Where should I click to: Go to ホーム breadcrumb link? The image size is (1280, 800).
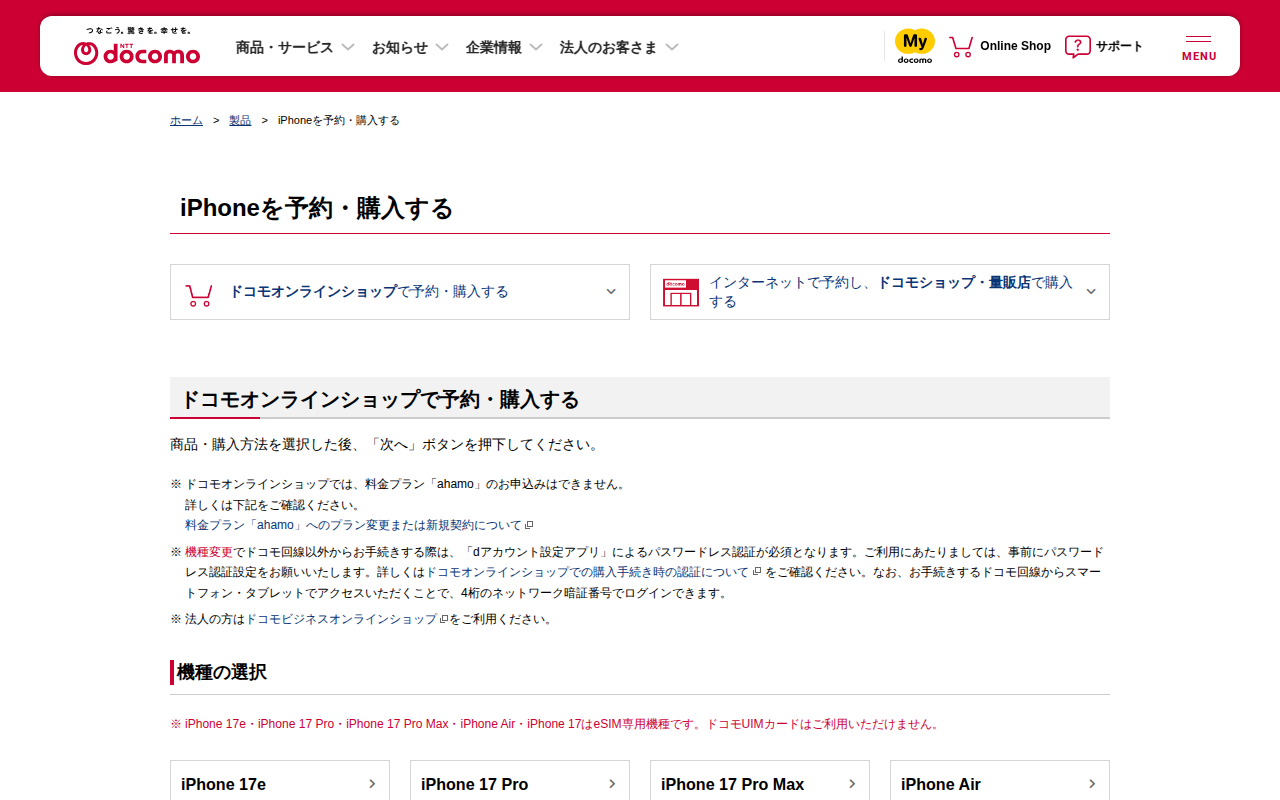click(x=186, y=120)
